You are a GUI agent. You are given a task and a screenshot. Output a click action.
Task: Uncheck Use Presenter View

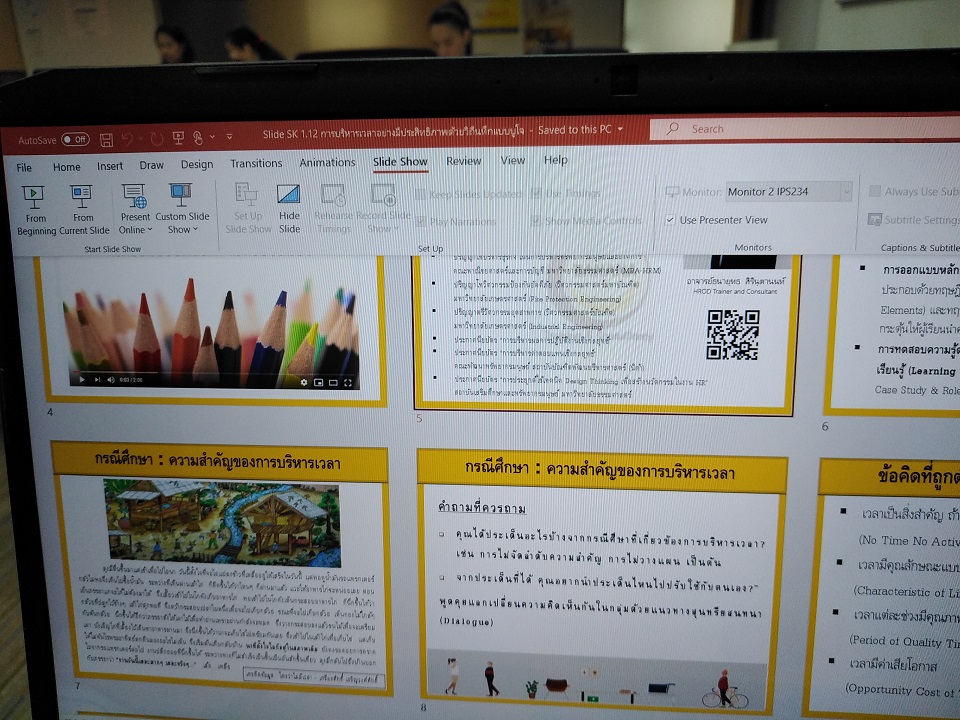click(x=670, y=220)
